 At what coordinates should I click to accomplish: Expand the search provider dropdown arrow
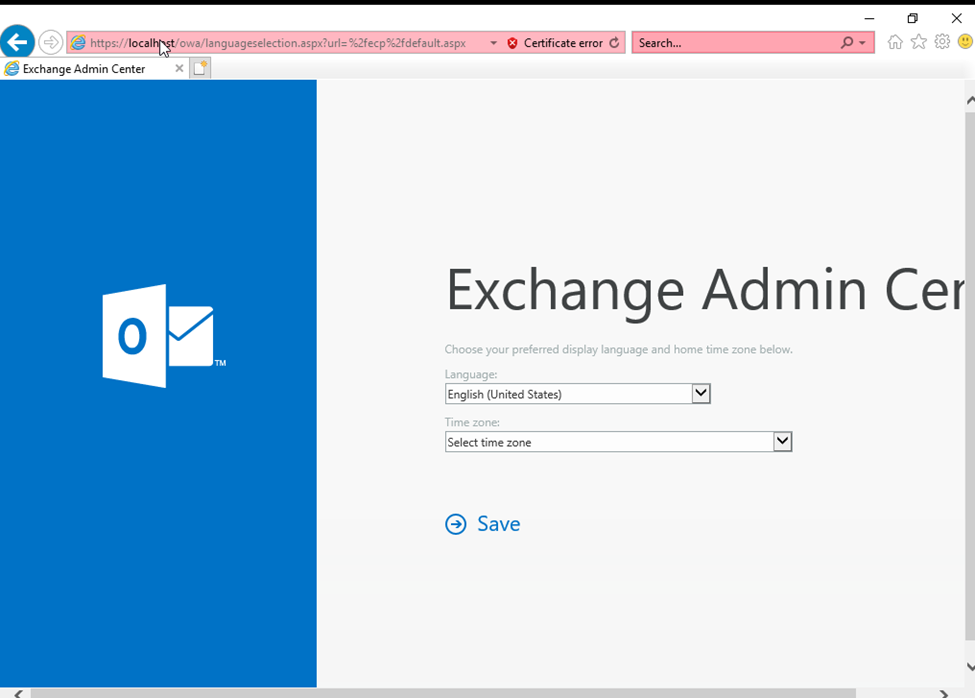[x=862, y=43]
